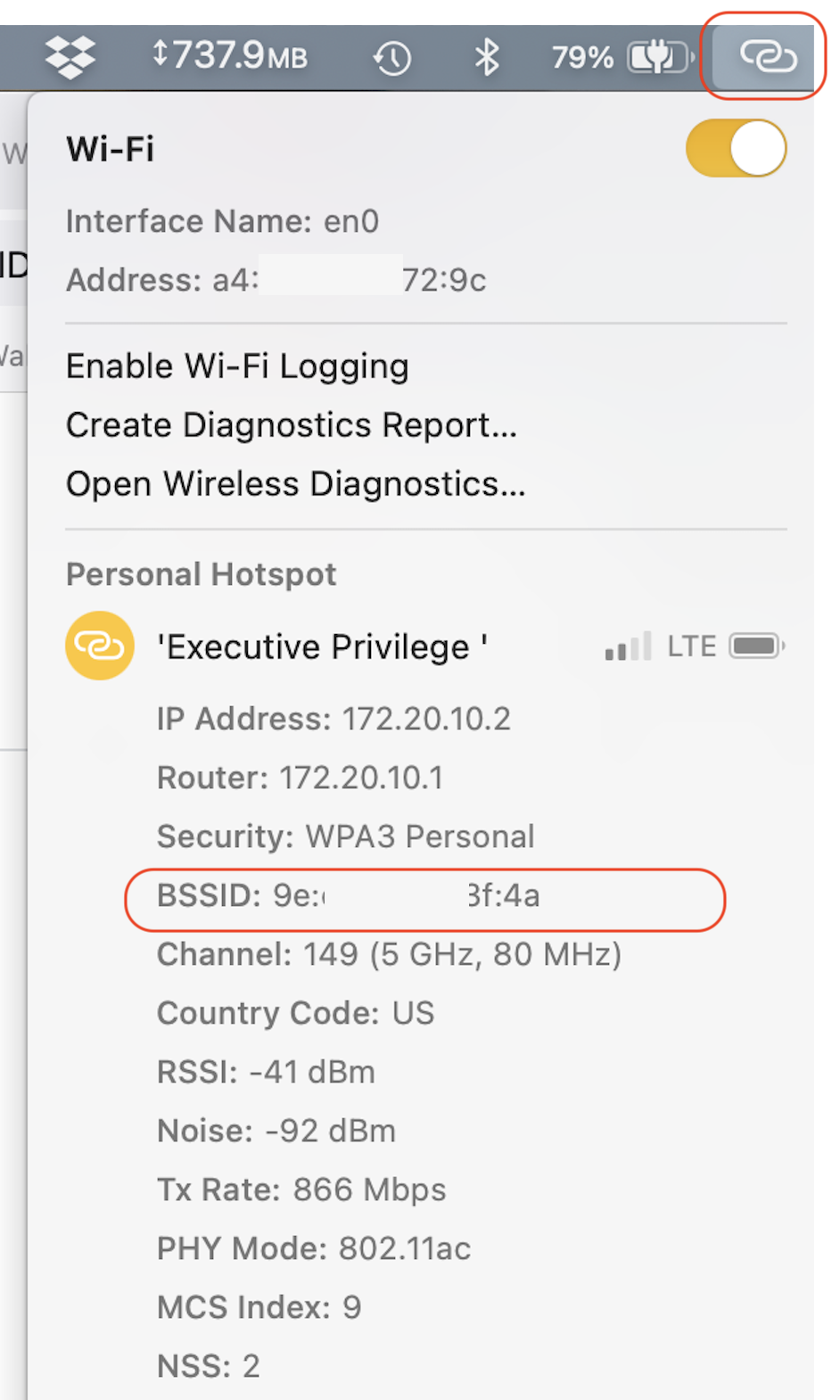This screenshot has width=840, height=1400.
Task: Select the Executive Privilege hotspot chain icon
Action: (99, 646)
